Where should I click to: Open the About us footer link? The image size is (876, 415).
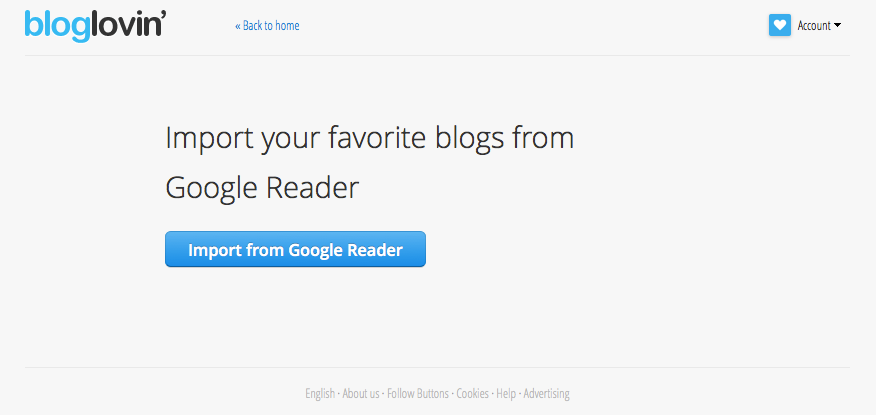361,394
